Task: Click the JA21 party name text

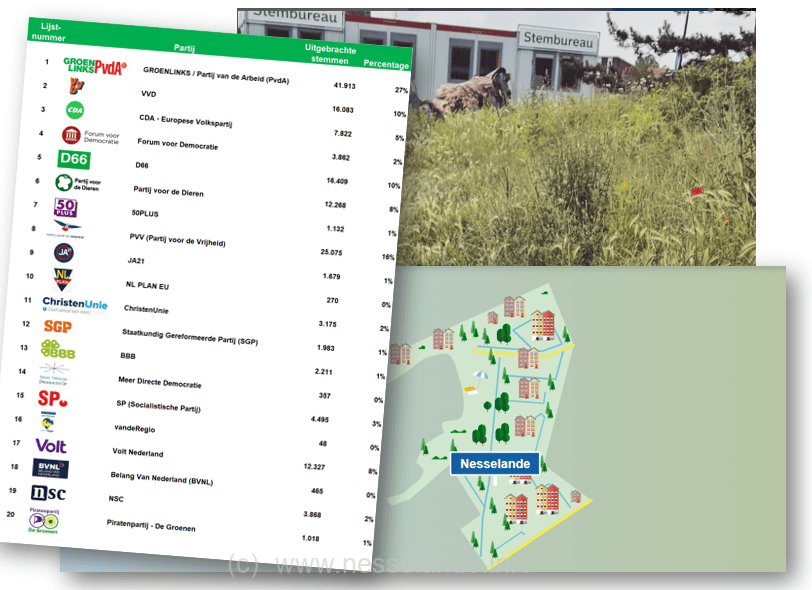Action: coord(136,261)
